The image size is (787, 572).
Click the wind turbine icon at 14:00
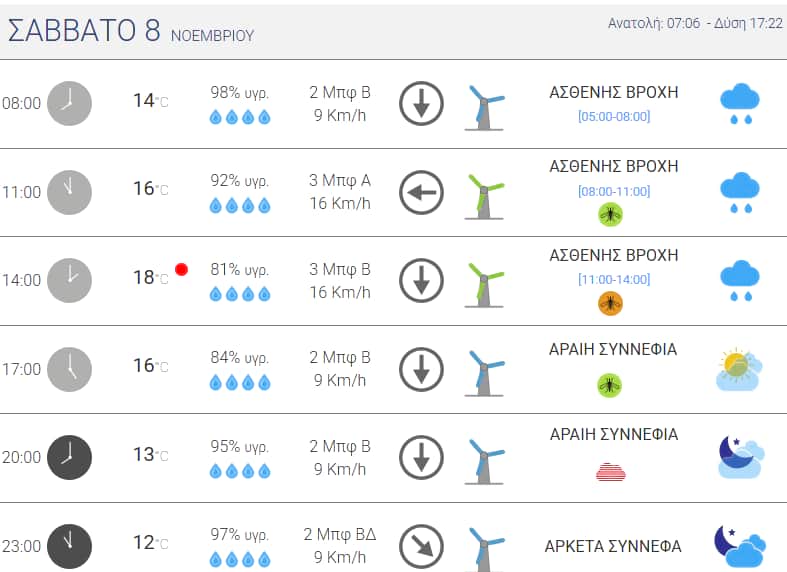pos(485,281)
